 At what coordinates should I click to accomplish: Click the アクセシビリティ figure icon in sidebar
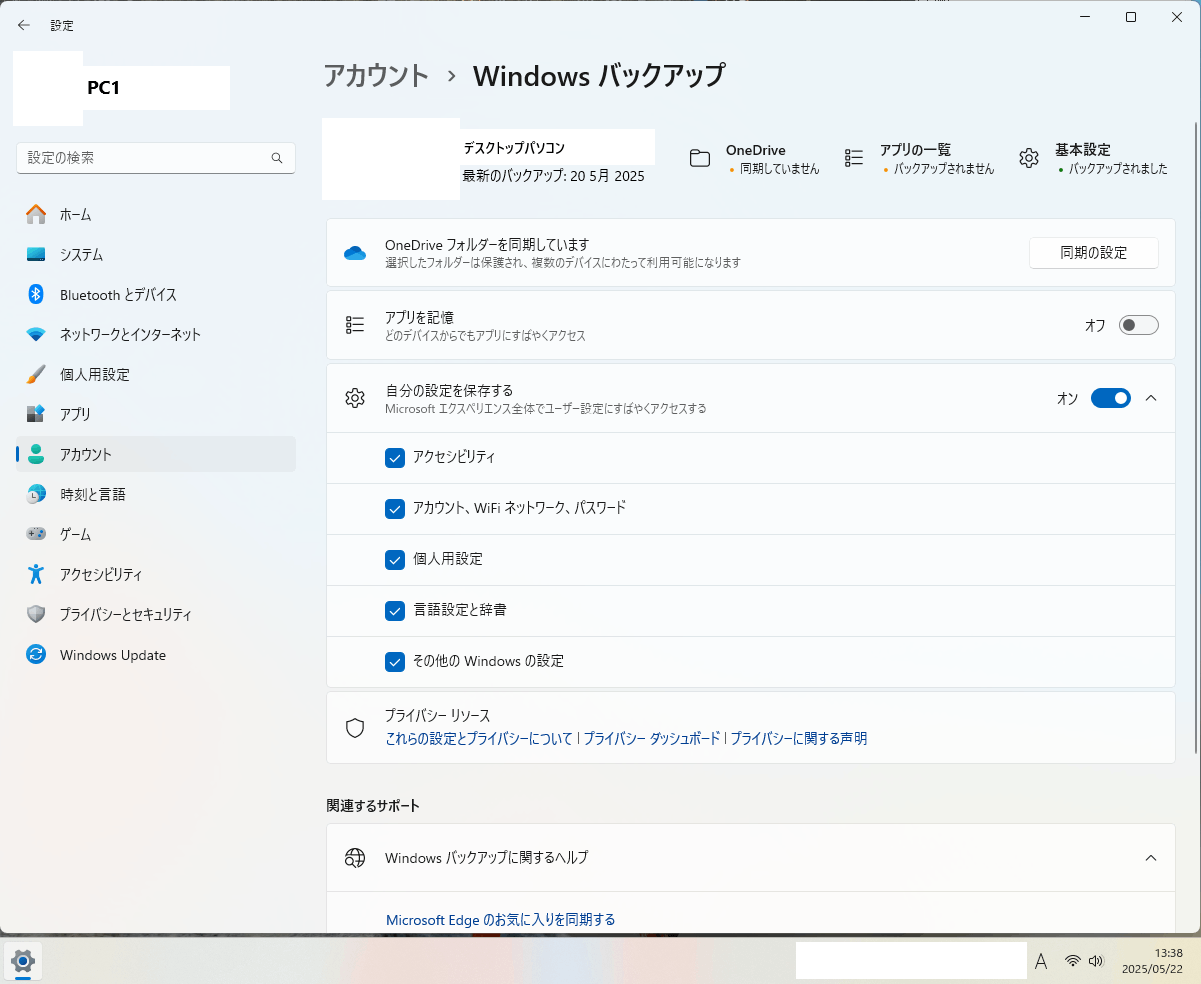pyautogui.click(x=36, y=574)
